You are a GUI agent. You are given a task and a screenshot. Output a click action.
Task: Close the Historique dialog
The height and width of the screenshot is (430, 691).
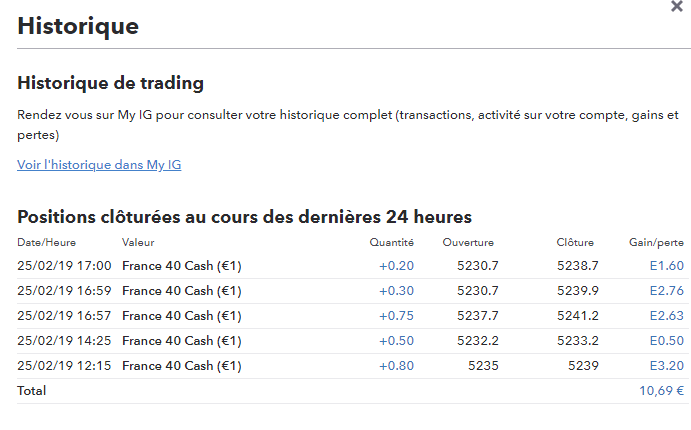676,6
